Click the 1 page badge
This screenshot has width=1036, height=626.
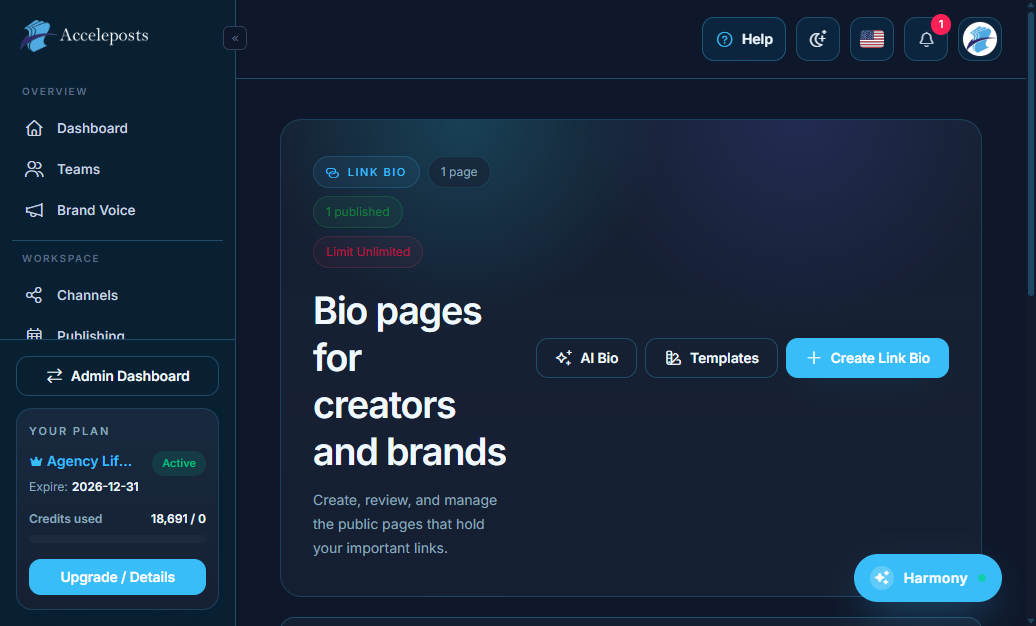click(x=459, y=172)
